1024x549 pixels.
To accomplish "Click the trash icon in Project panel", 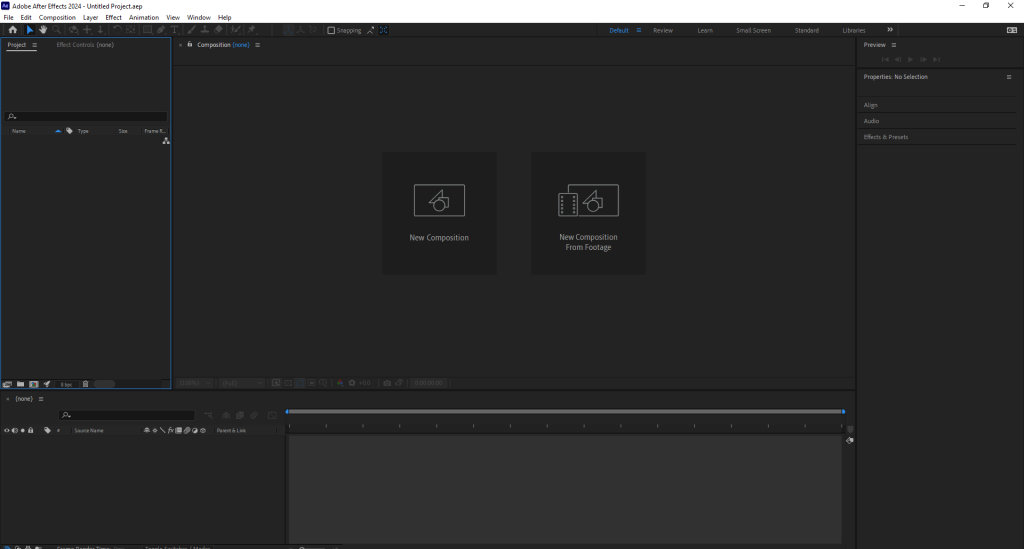I will click(85, 384).
